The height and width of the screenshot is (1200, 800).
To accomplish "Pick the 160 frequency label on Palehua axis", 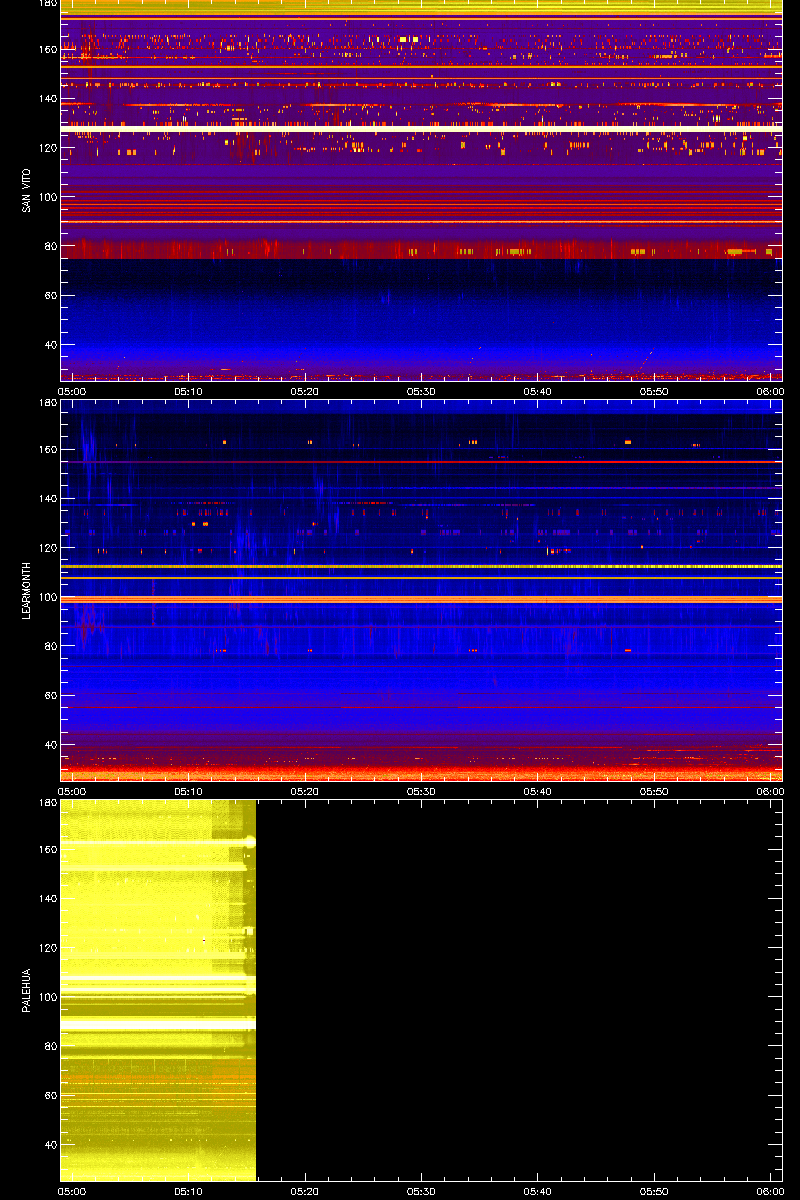I will pos(47,849).
